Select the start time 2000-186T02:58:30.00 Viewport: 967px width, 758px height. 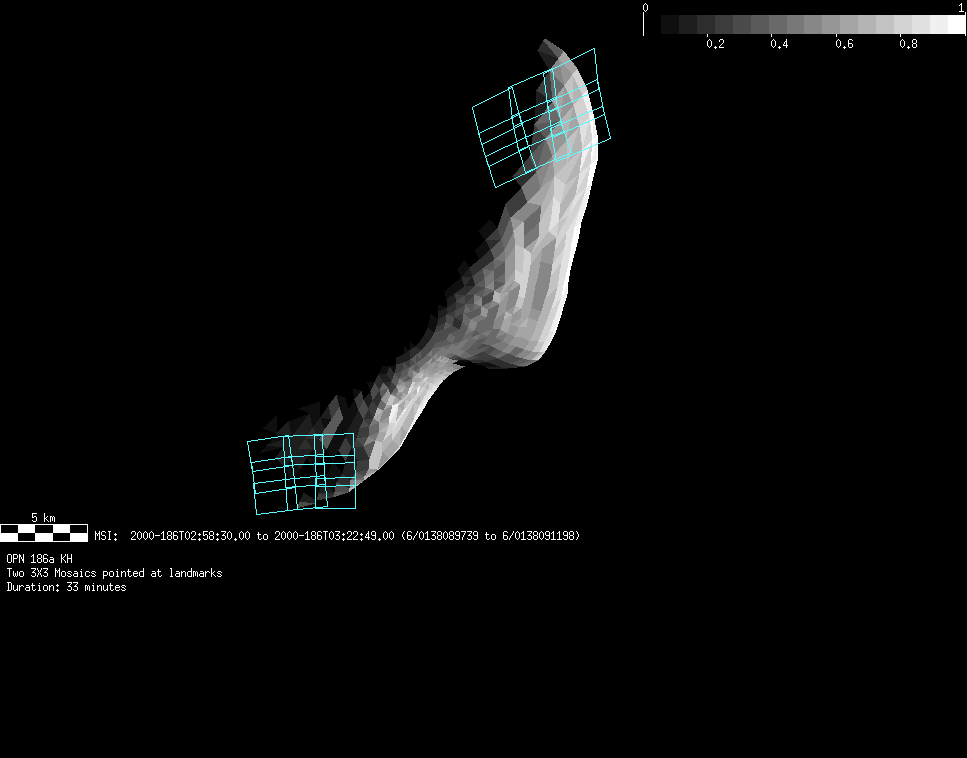pos(190,536)
